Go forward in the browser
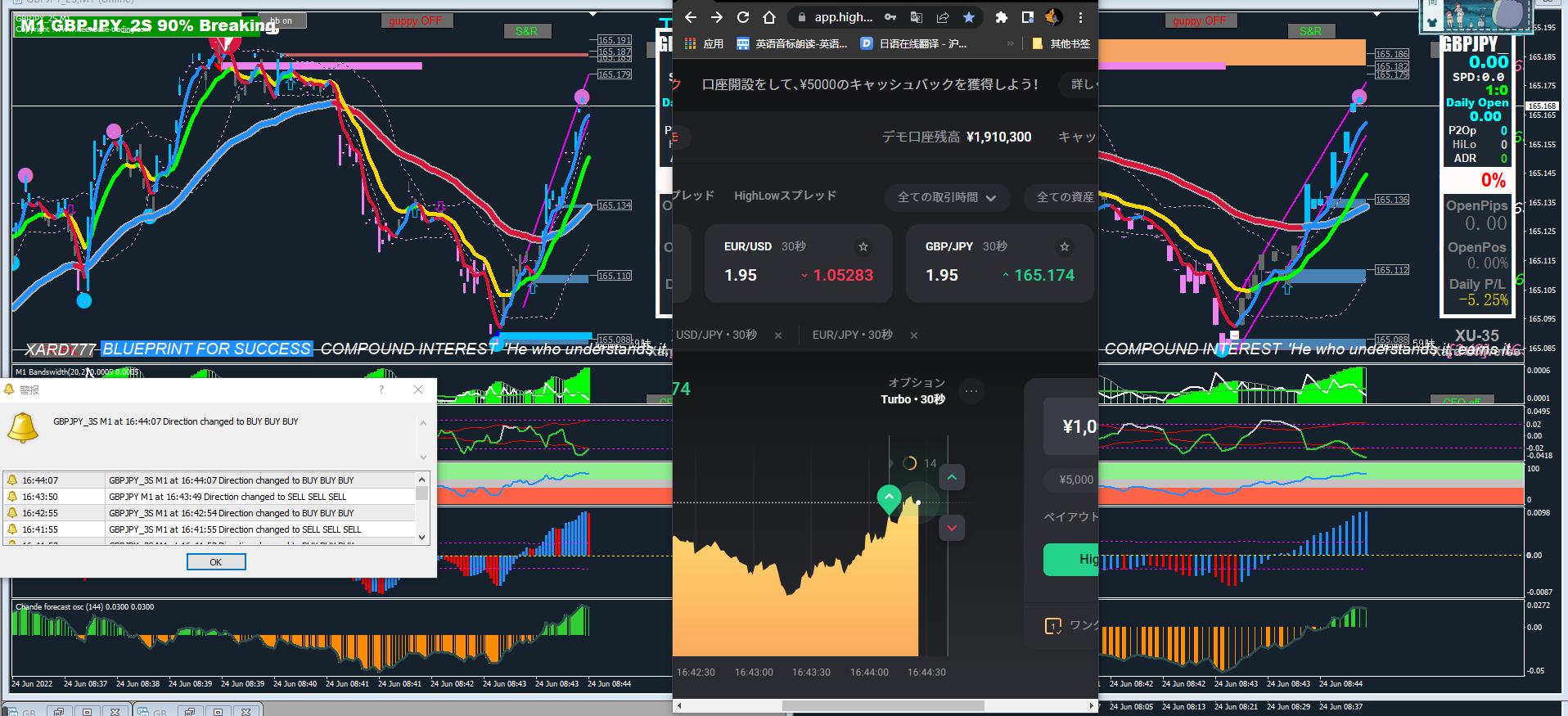The width and height of the screenshot is (1568, 716). (x=717, y=17)
